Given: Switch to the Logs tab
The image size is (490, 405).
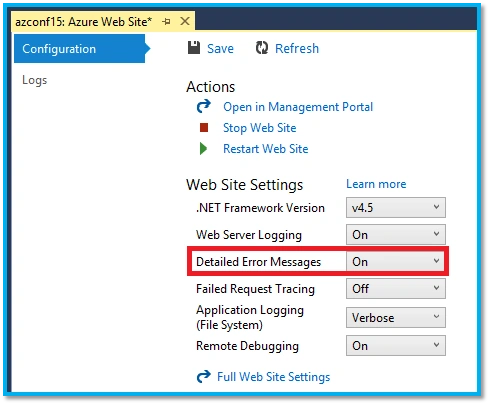Looking at the screenshot, I should pos(35,80).
